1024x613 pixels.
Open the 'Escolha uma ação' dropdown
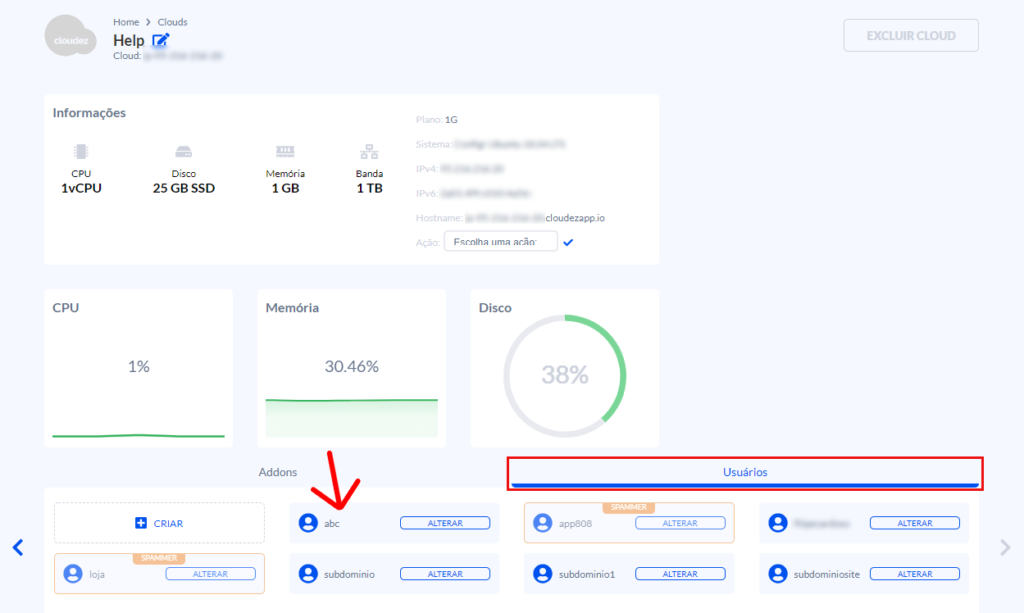click(x=500, y=242)
